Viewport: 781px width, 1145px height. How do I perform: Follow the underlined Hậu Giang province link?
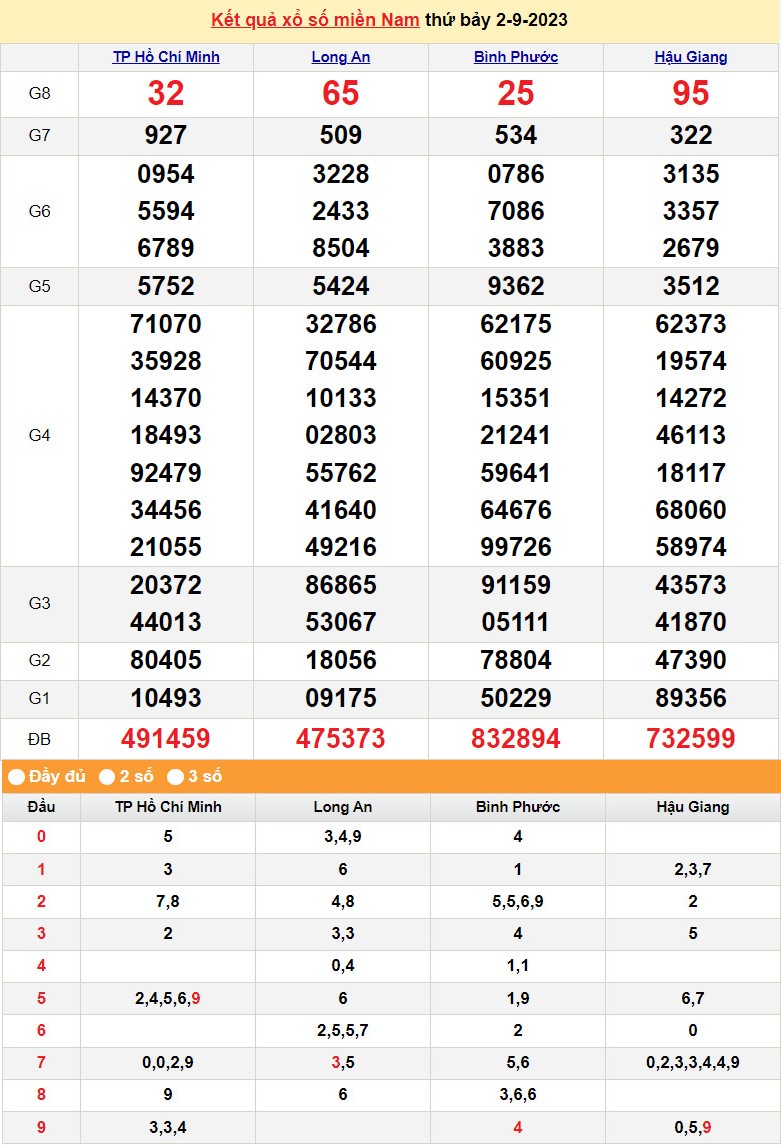point(691,57)
